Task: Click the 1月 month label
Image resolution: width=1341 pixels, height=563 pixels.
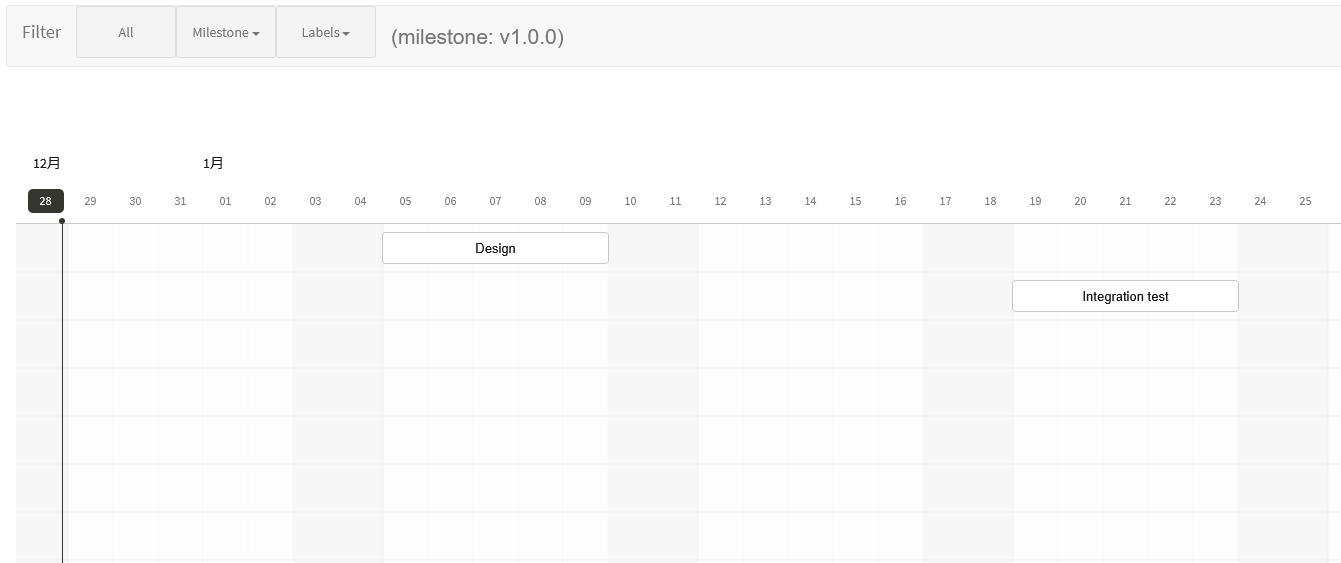Action: coord(213,163)
